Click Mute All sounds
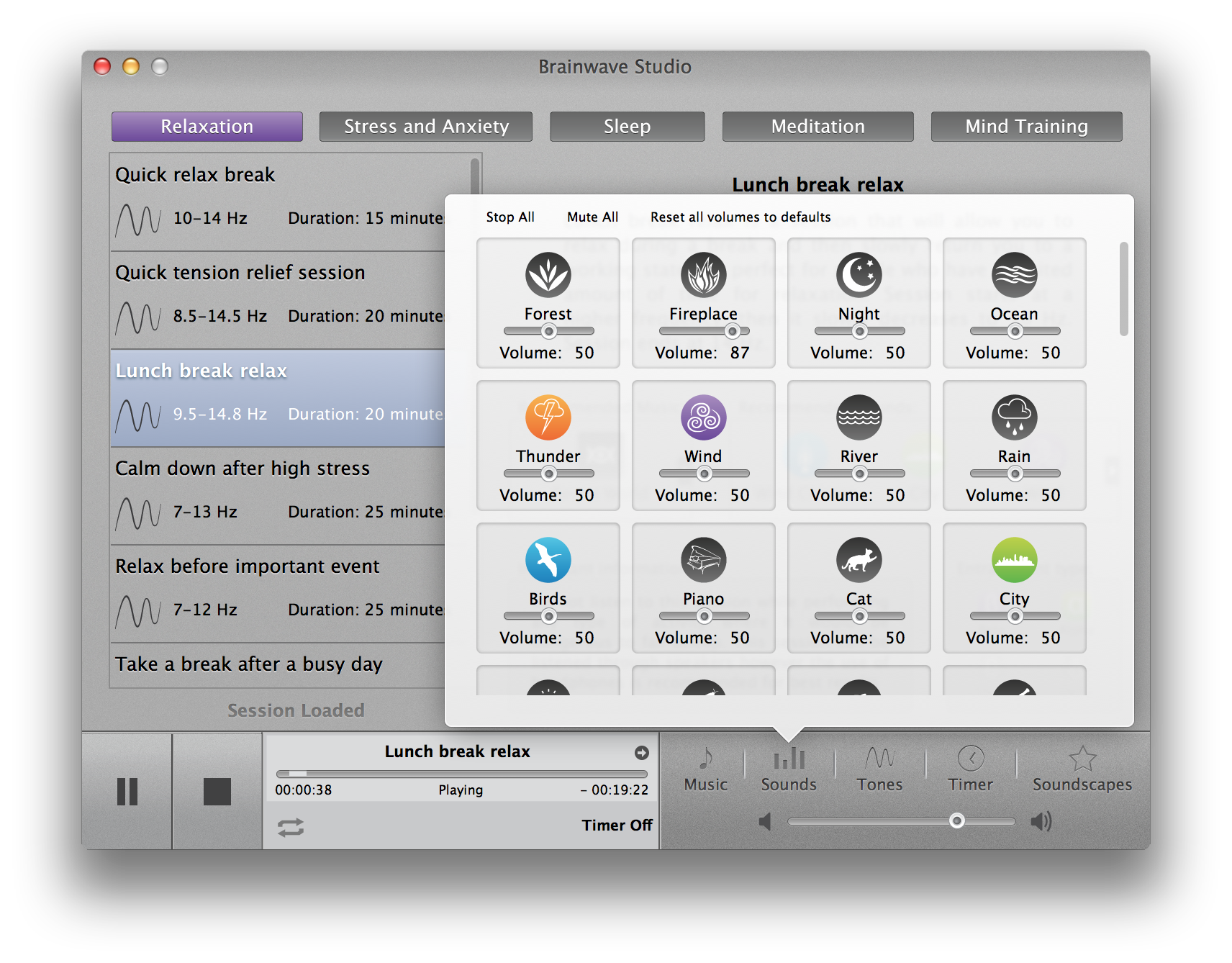This screenshot has width=1232, height=963. click(592, 217)
